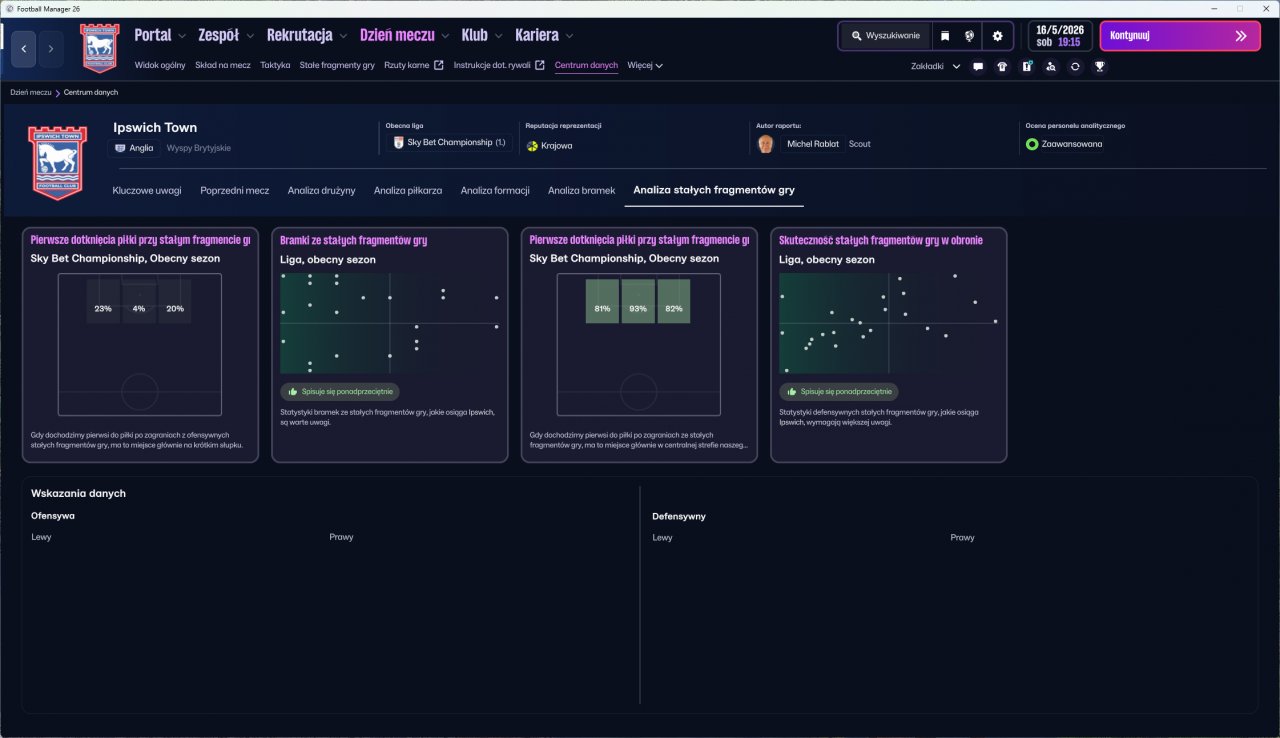The width and height of the screenshot is (1280, 738).
Task: Click the Dzień meczu breadcrumb link
Action: point(31,92)
